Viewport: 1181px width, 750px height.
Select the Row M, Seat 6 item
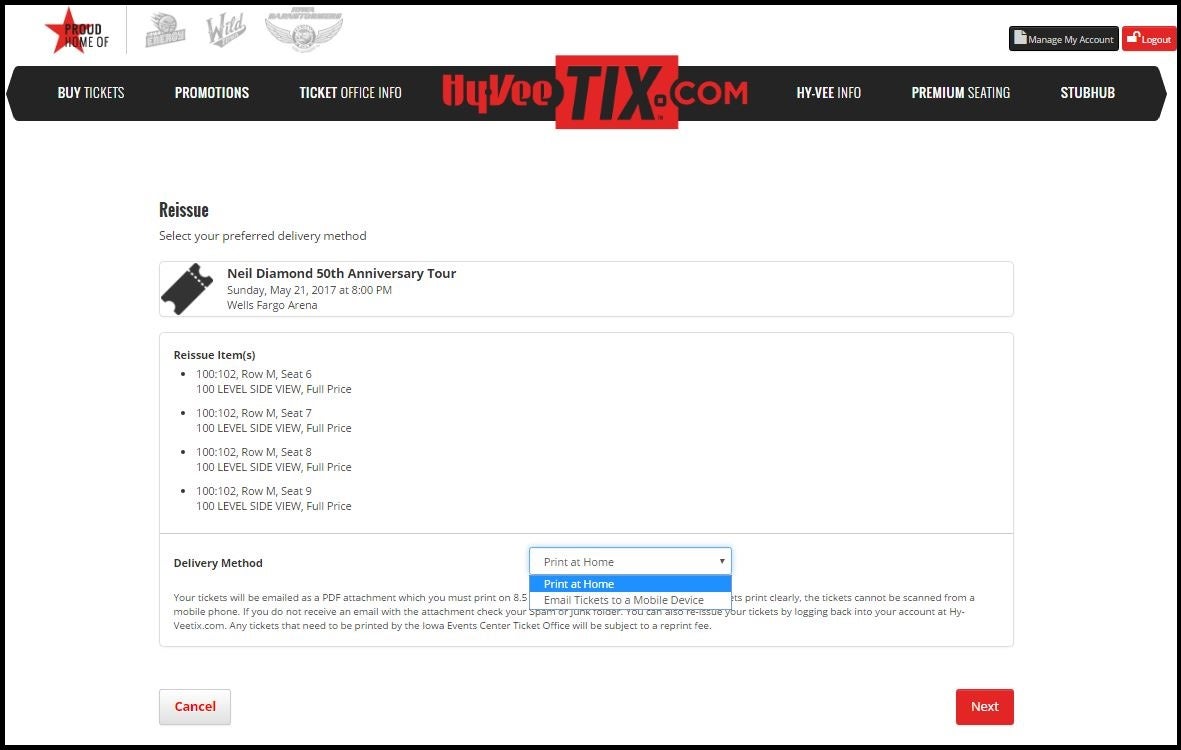point(273,382)
